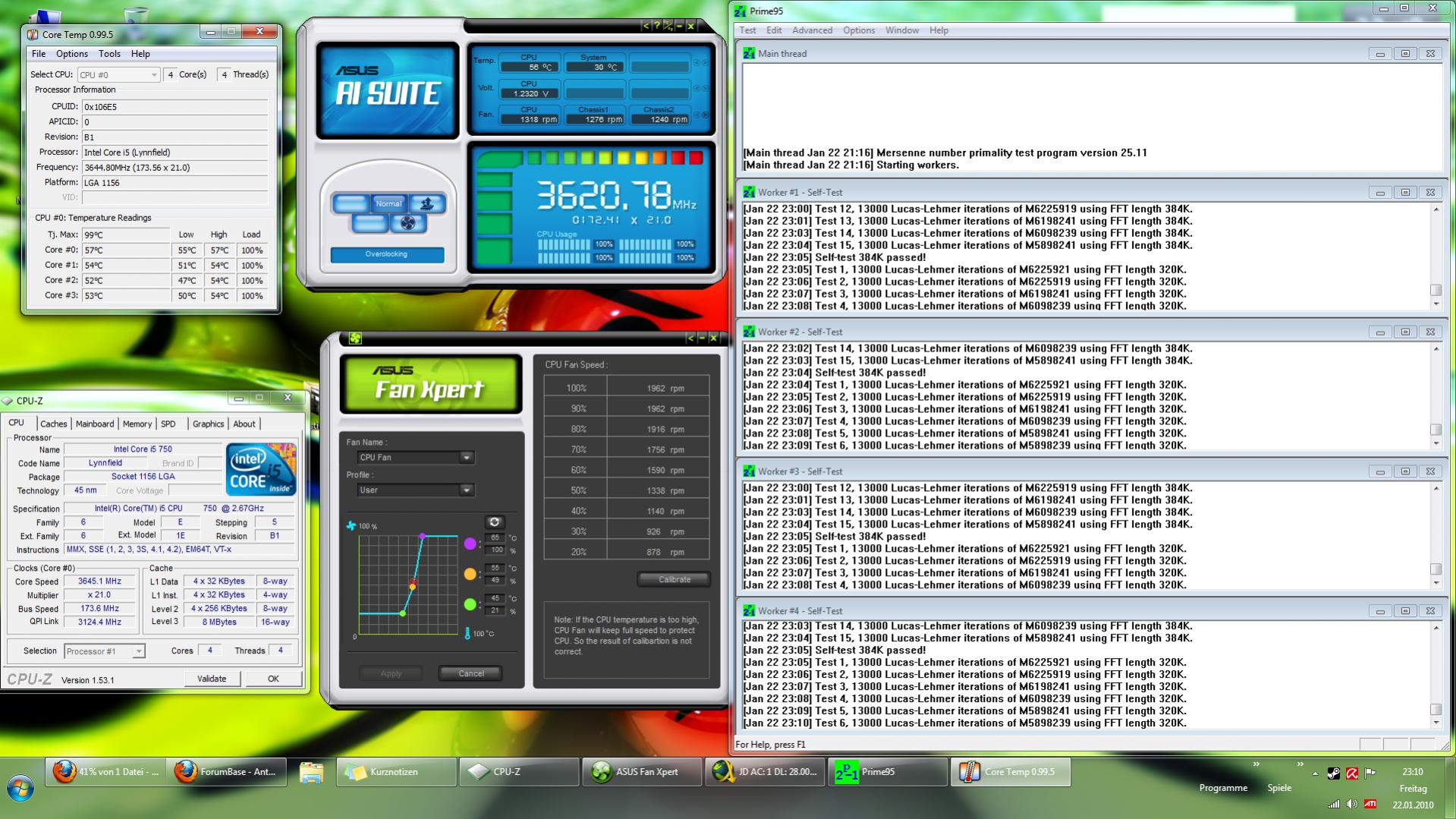Click the orange point on the fan curve
The height and width of the screenshot is (819, 1456).
(x=413, y=586)
